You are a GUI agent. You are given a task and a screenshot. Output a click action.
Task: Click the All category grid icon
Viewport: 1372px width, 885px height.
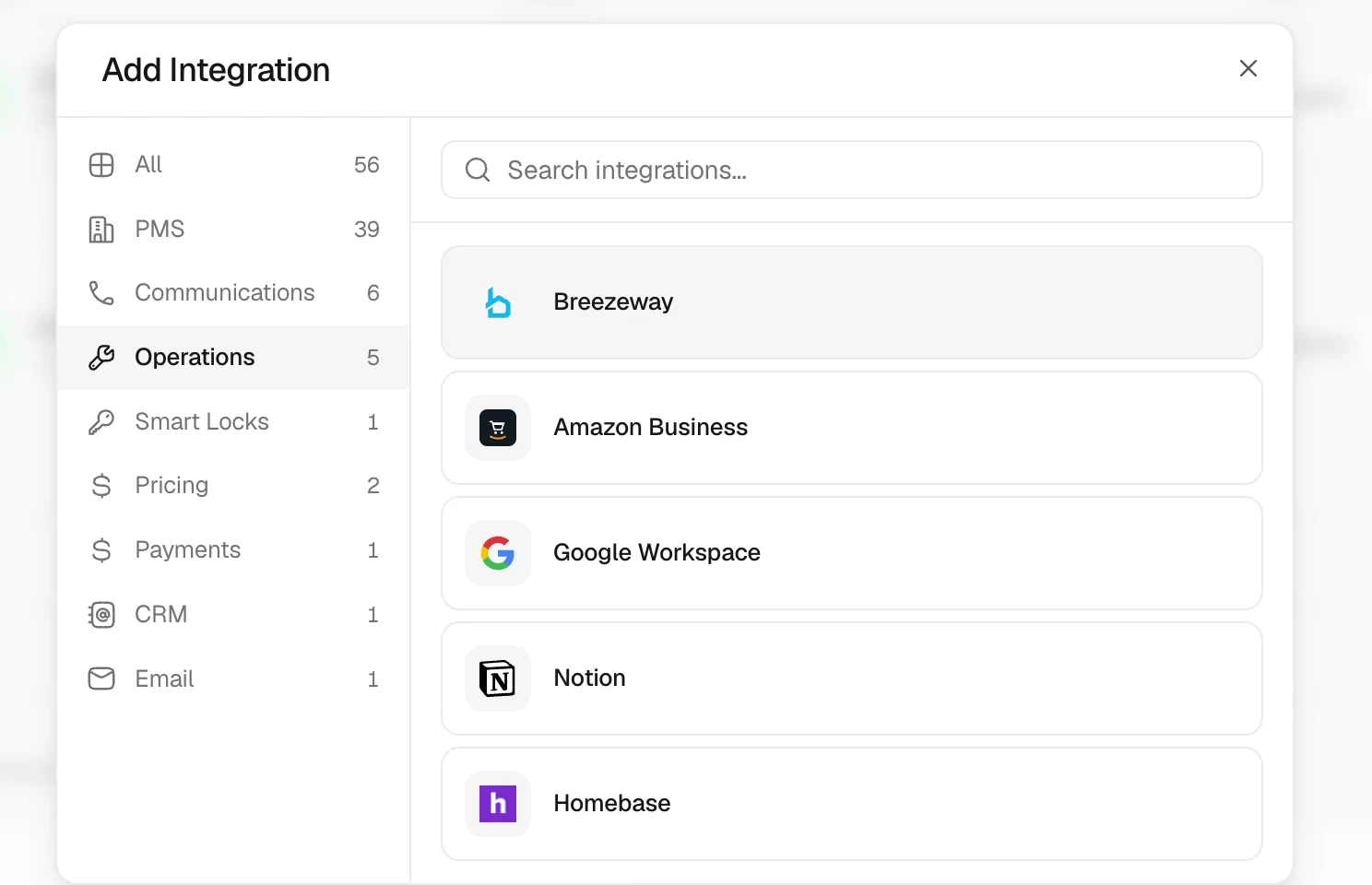pos(101,165)
